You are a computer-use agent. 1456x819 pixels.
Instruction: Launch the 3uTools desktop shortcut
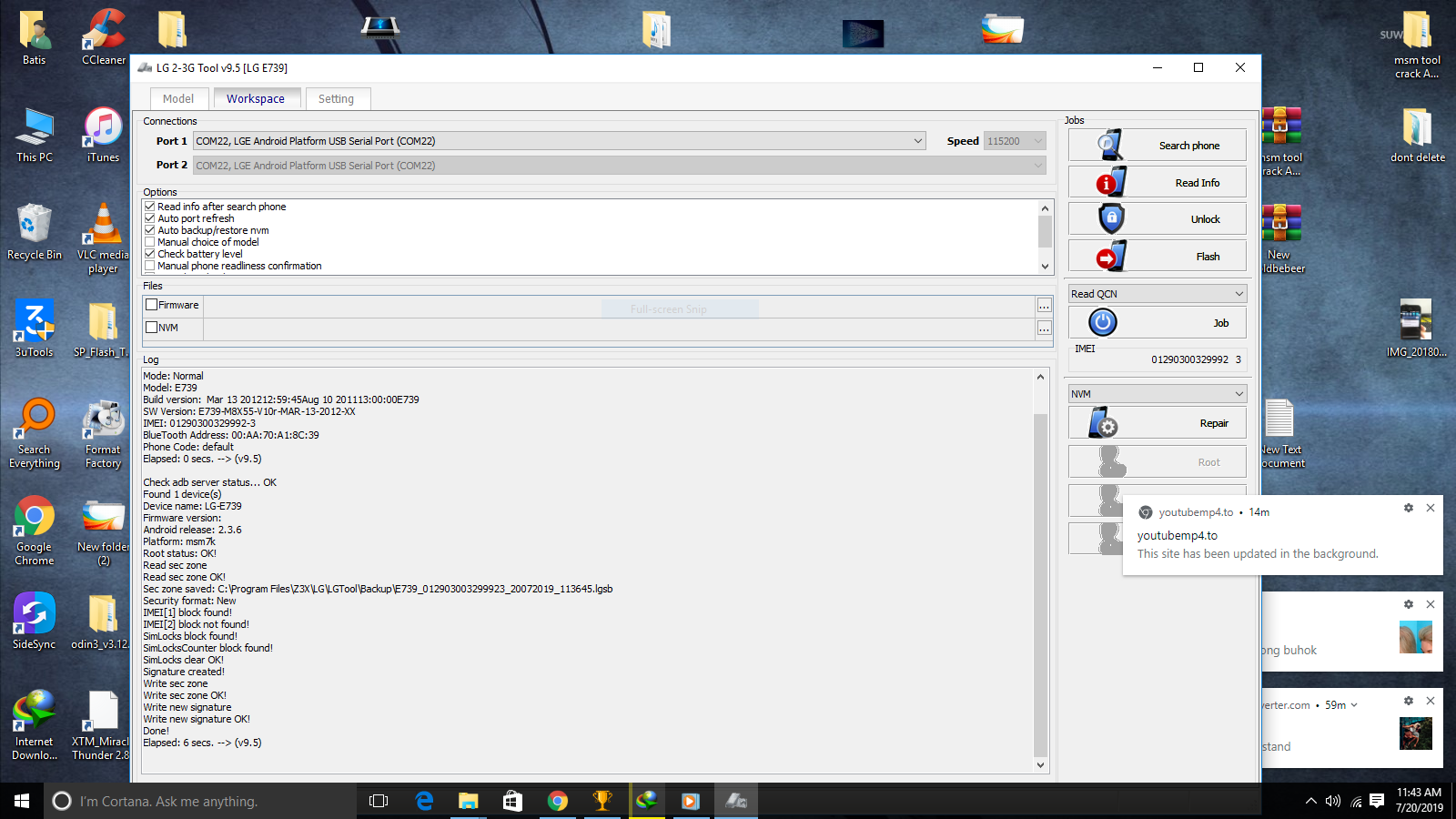pos(35,329)
